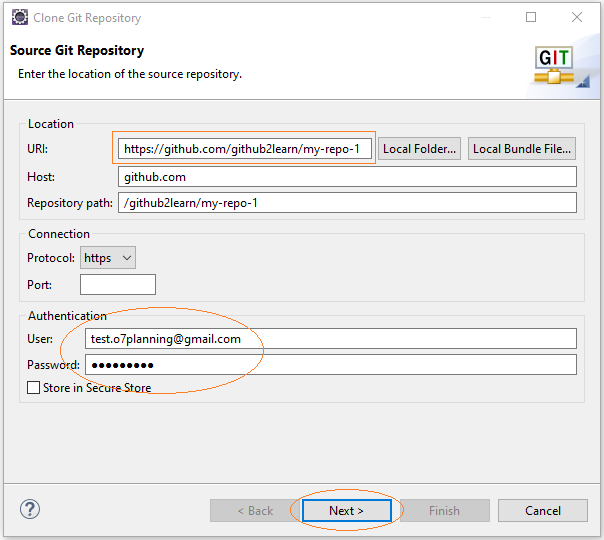
Task: Focus the URI input field
Action: coord(245,149)
